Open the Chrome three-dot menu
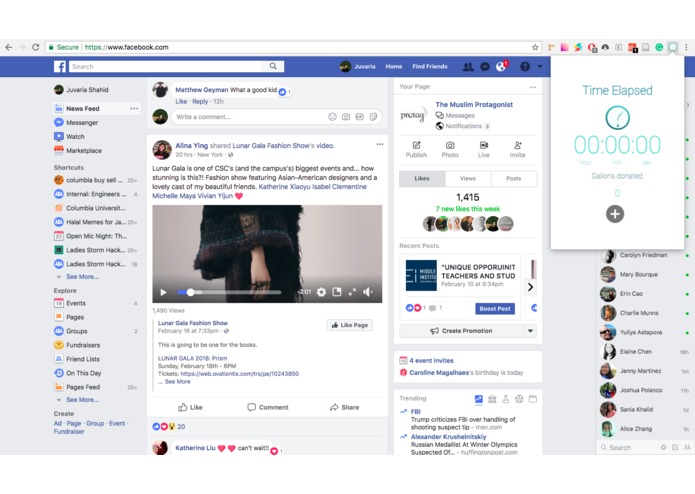This screenshot has width=695, height=494. click(686, 47)
